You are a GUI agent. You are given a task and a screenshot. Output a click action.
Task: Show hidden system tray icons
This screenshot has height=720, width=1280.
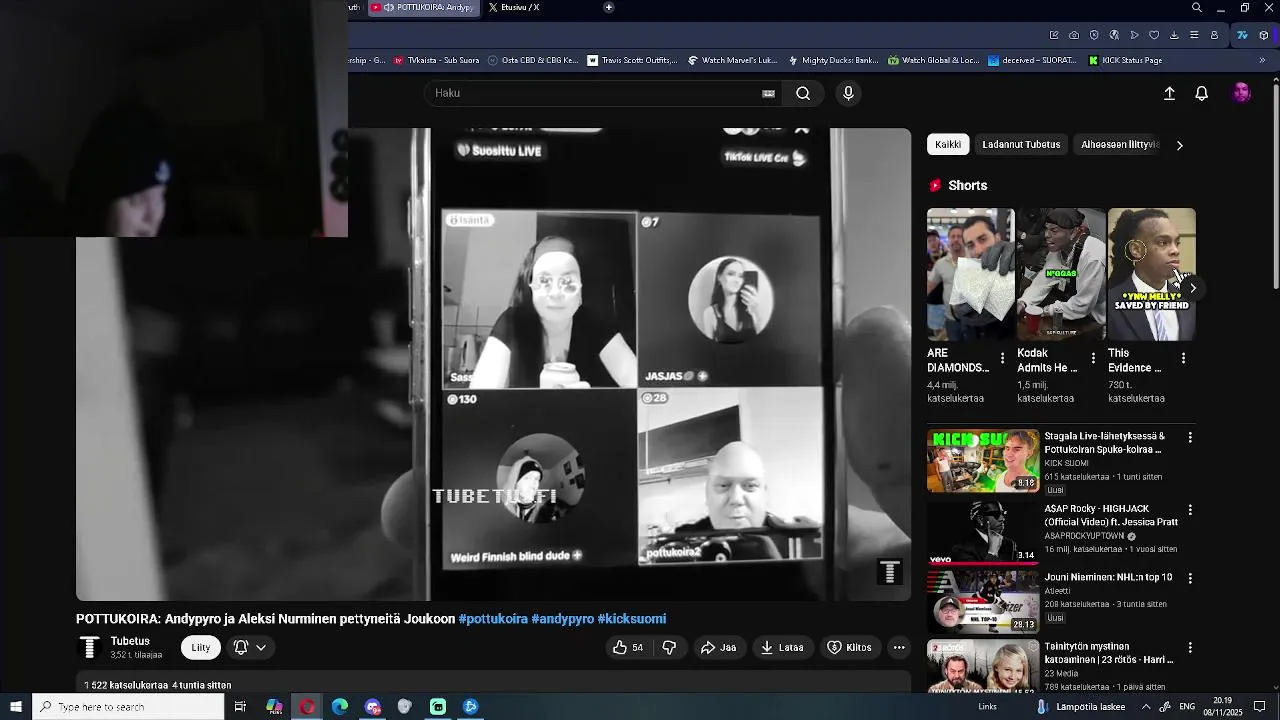[1146, 707]
